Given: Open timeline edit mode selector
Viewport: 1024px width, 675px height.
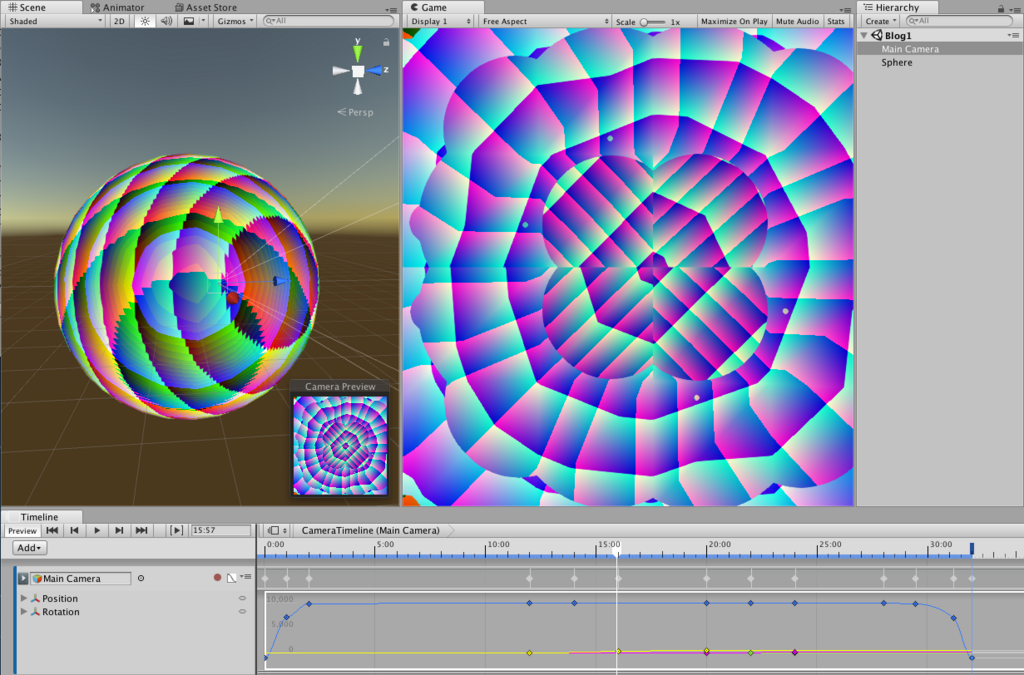Looking at the screenshot, I should pos(278,531).
